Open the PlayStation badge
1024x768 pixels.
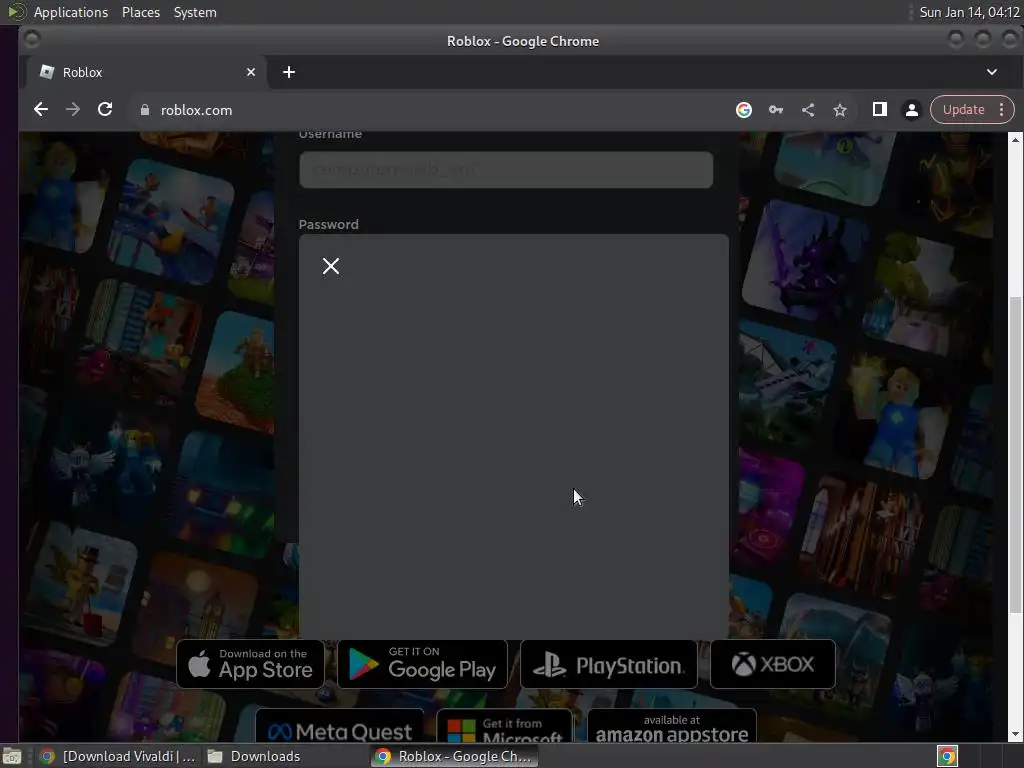(609, 664)
